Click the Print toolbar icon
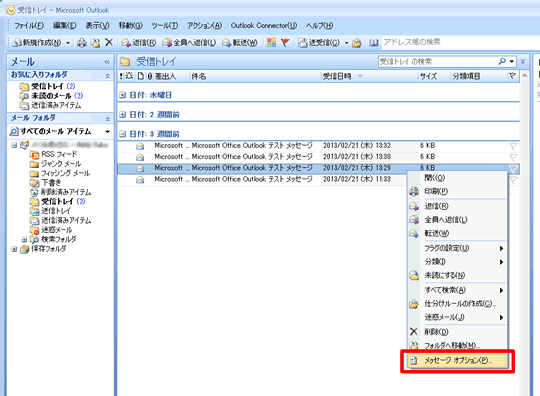The height and width of the screenshot is (396, 540). click(x=82, y=43)
